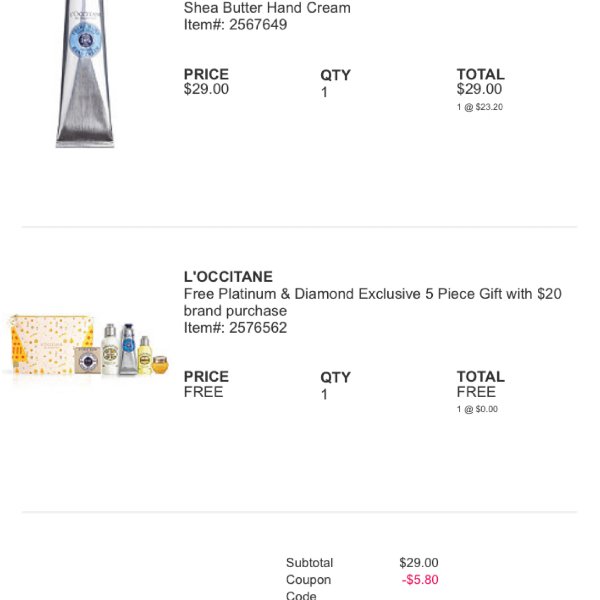600x600 pixels.
Task: Click the gift set QTY value
Action: (324, 395)
